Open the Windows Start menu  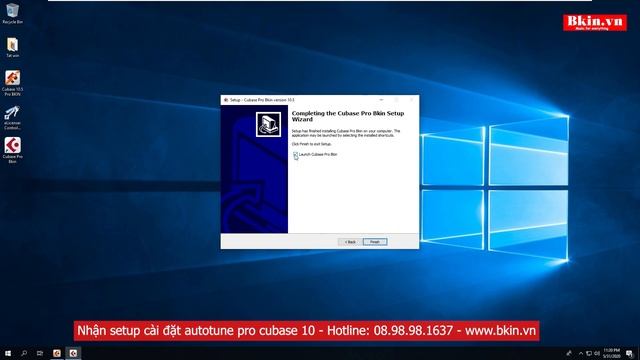coord(8,353)
